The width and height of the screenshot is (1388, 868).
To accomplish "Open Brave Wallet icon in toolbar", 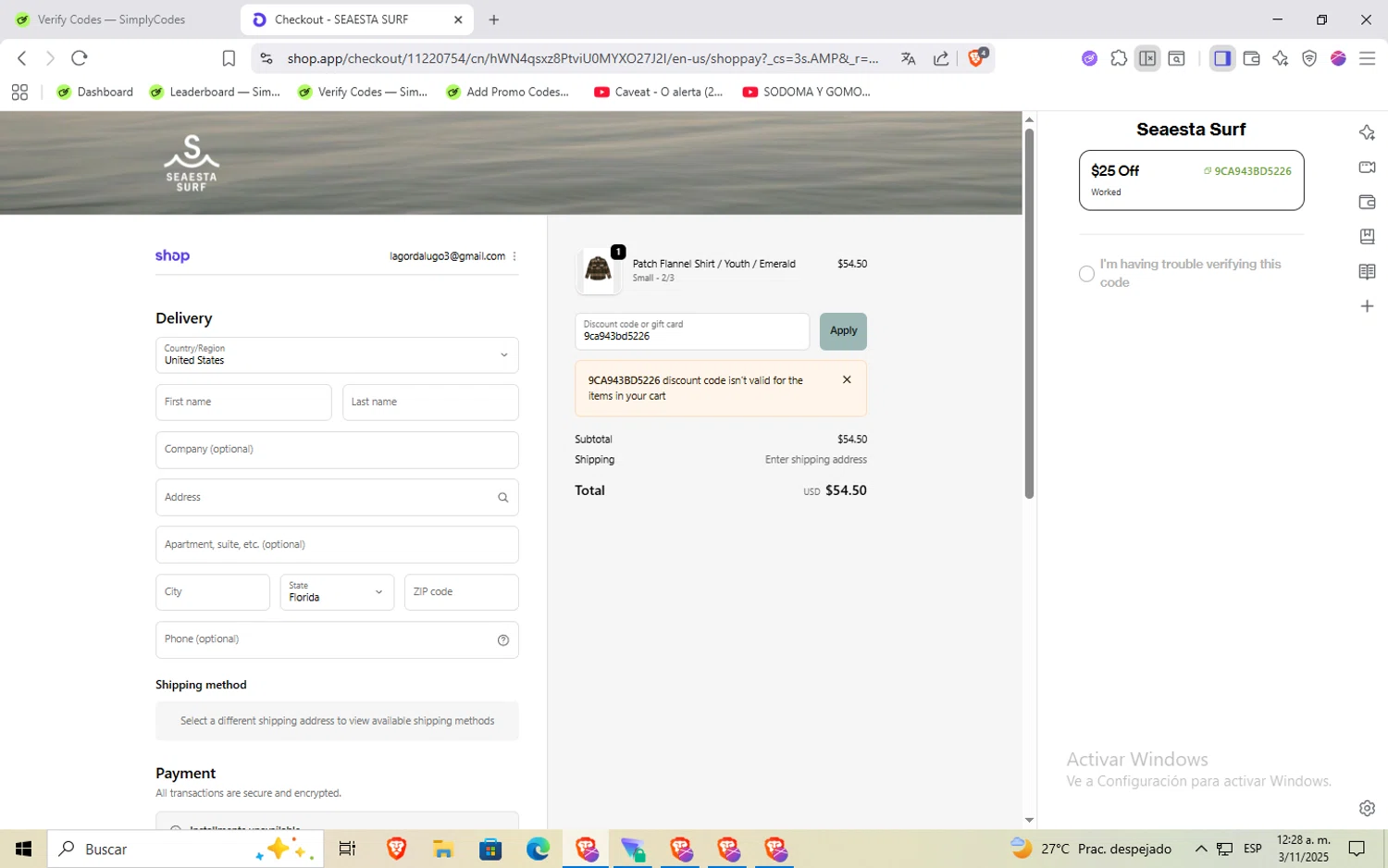I will 1251,58.
